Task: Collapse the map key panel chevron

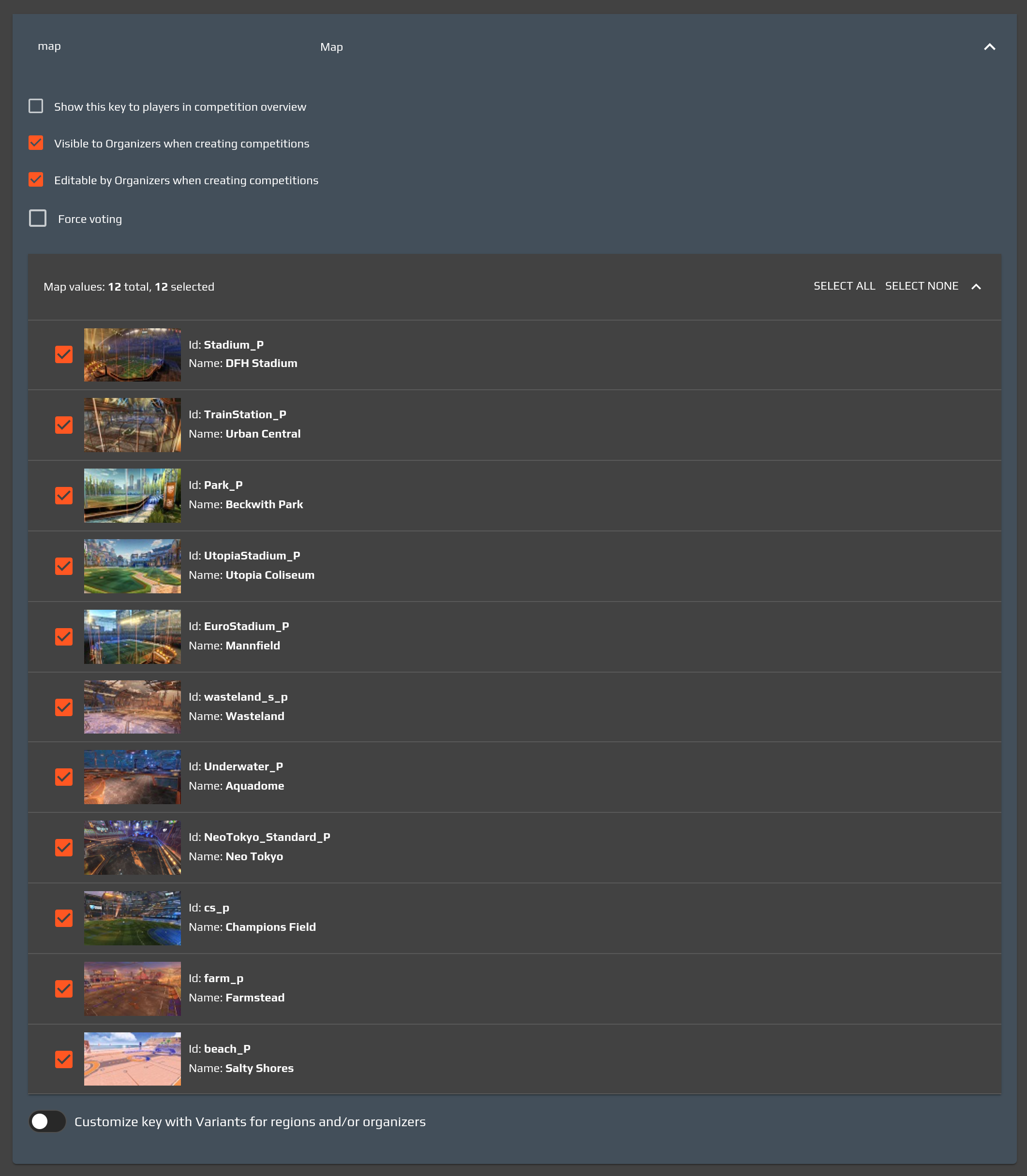Action: [989, 47]
